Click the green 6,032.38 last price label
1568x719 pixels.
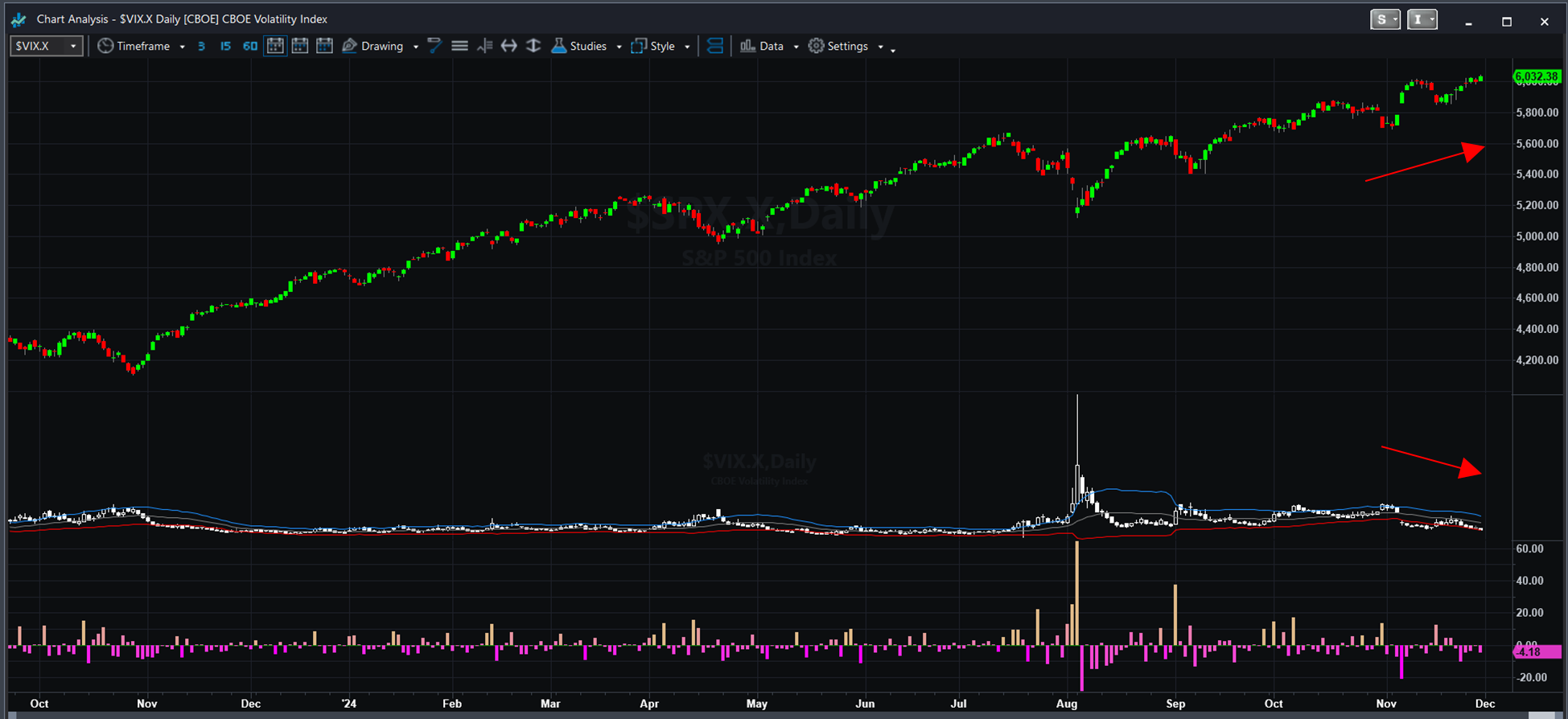[x=1537, y=76]
